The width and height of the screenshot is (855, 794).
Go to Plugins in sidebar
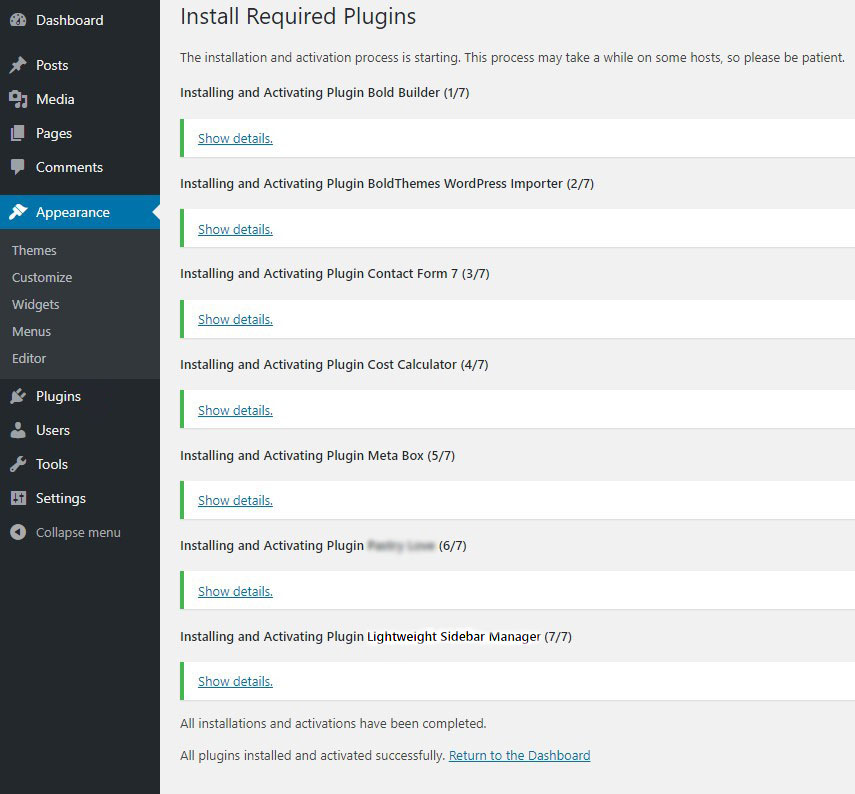[x=58, y=396]
